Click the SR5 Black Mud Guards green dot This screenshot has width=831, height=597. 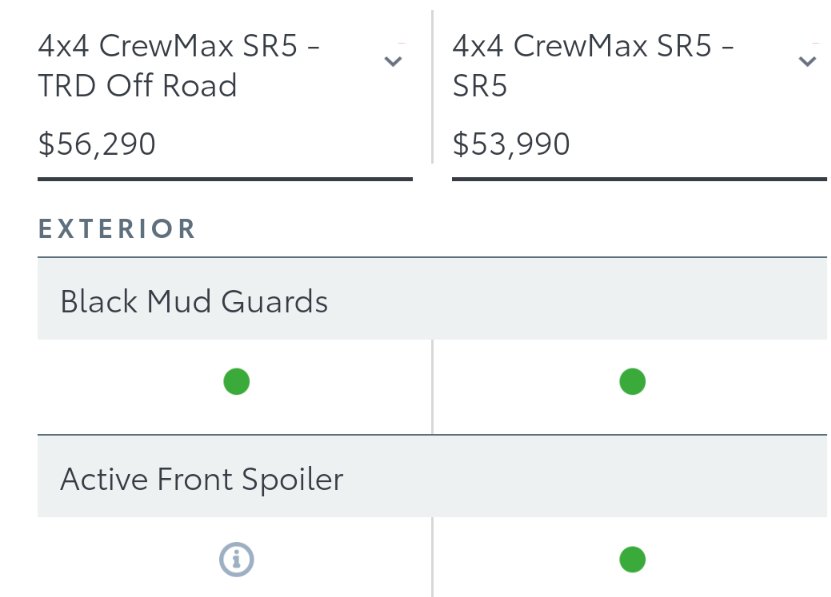pyautogui.click(x=632, y=382)
